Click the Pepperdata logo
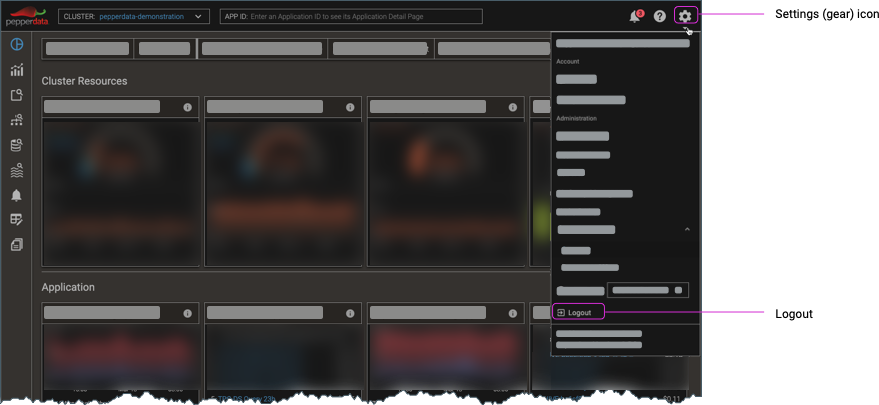 (27, 16)
